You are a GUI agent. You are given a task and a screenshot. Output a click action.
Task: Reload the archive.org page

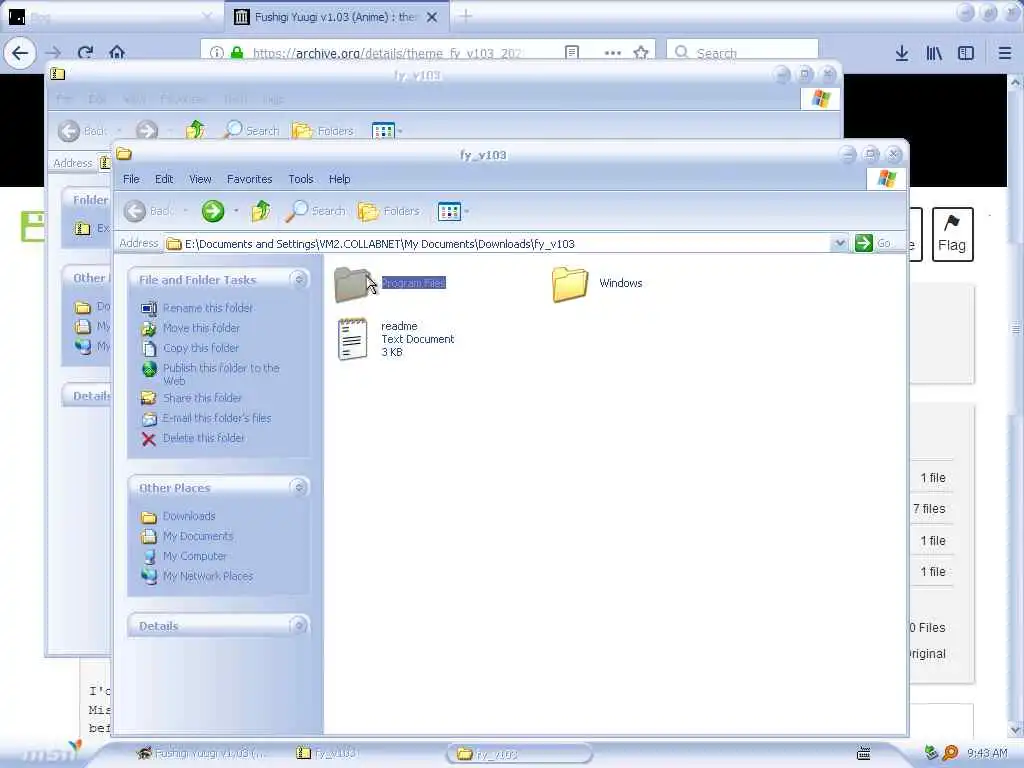(x=85, y=53)
